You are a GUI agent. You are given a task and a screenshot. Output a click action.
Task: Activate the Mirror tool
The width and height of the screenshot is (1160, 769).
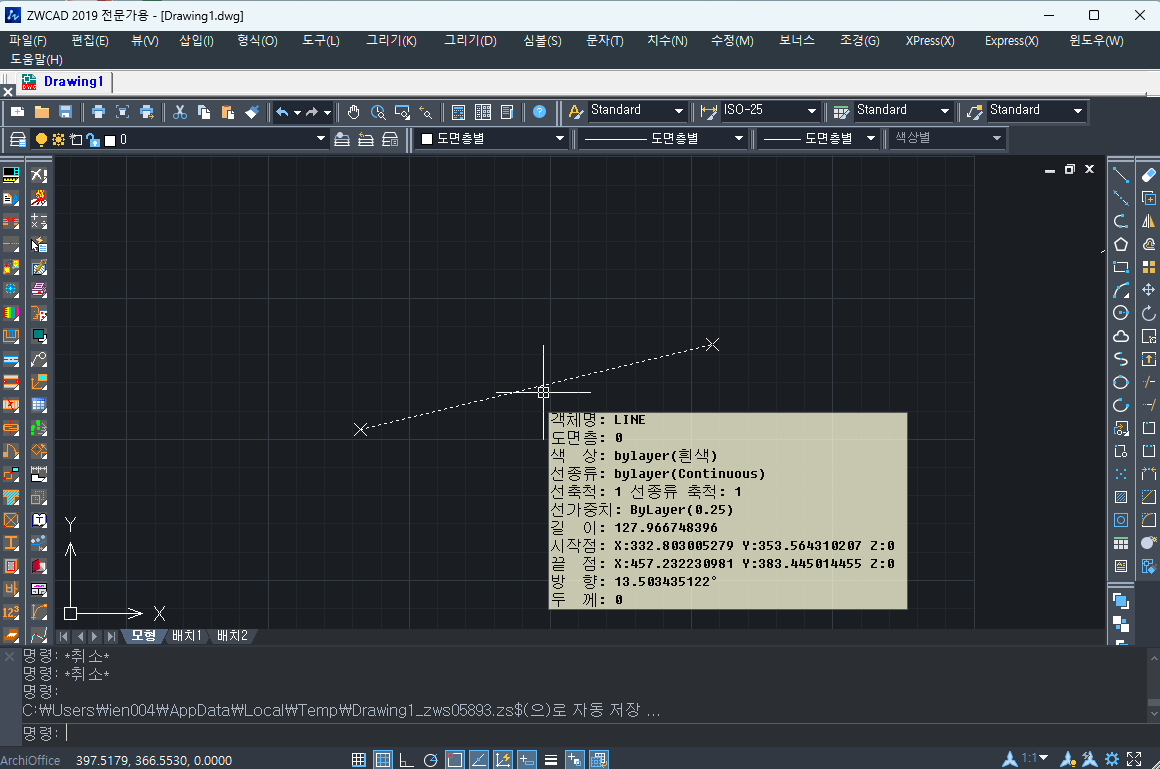[x=1149, y=221]
